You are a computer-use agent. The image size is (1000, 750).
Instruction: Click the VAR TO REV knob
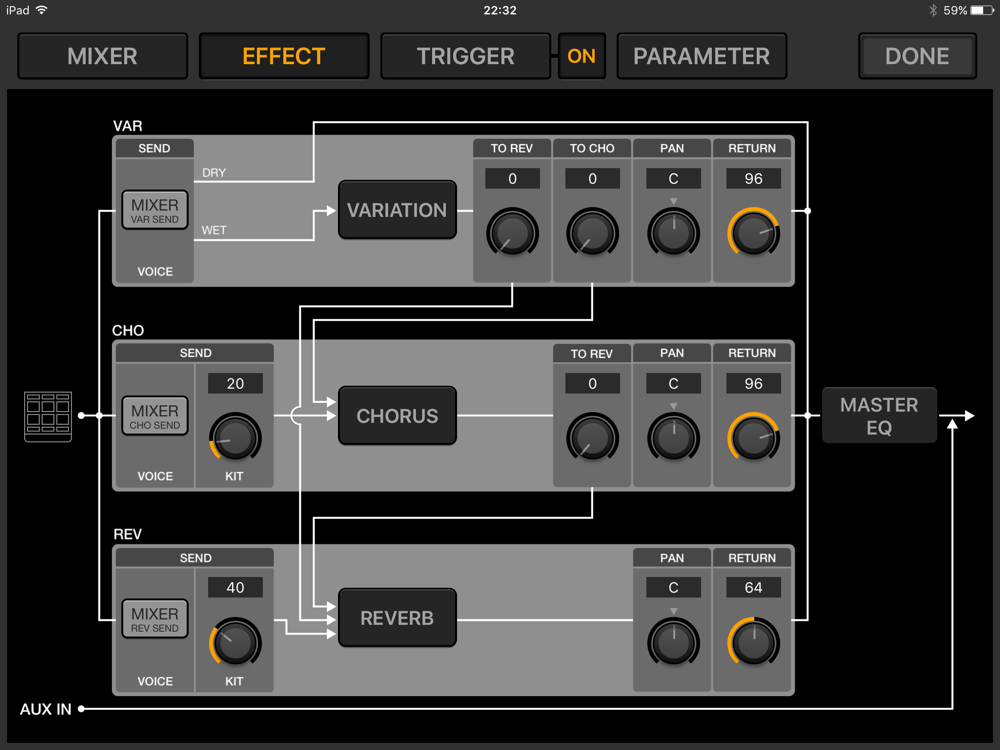pyautogui.click(x=512, y=232)
